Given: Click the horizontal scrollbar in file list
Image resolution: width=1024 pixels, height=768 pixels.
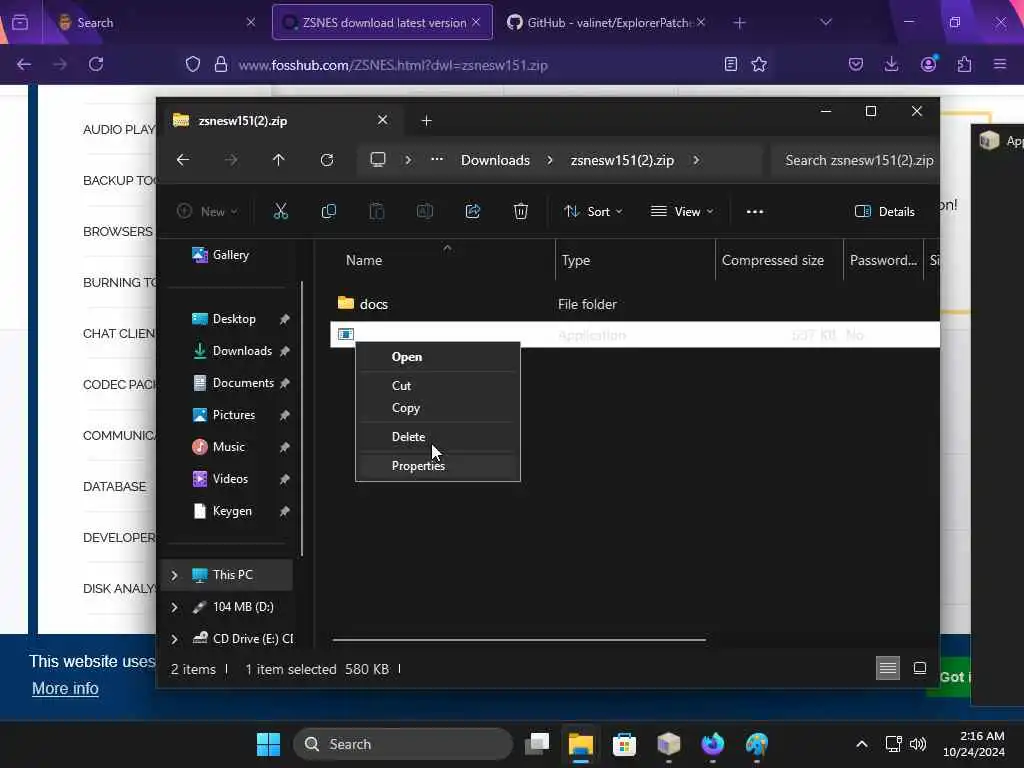Looking at the screenshot, I should click(x=519, y=640).
